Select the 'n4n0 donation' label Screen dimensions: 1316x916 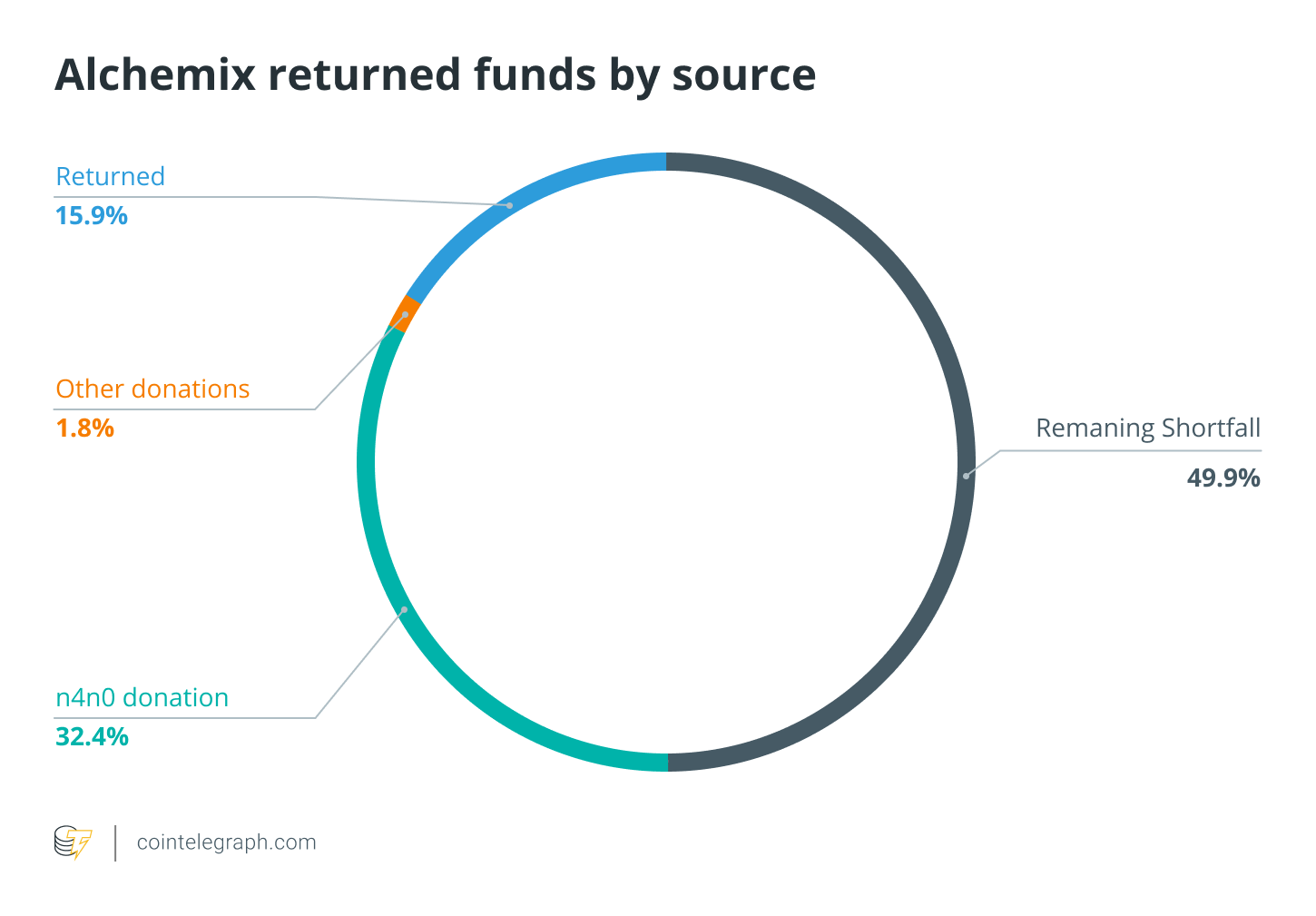point(142,697)
